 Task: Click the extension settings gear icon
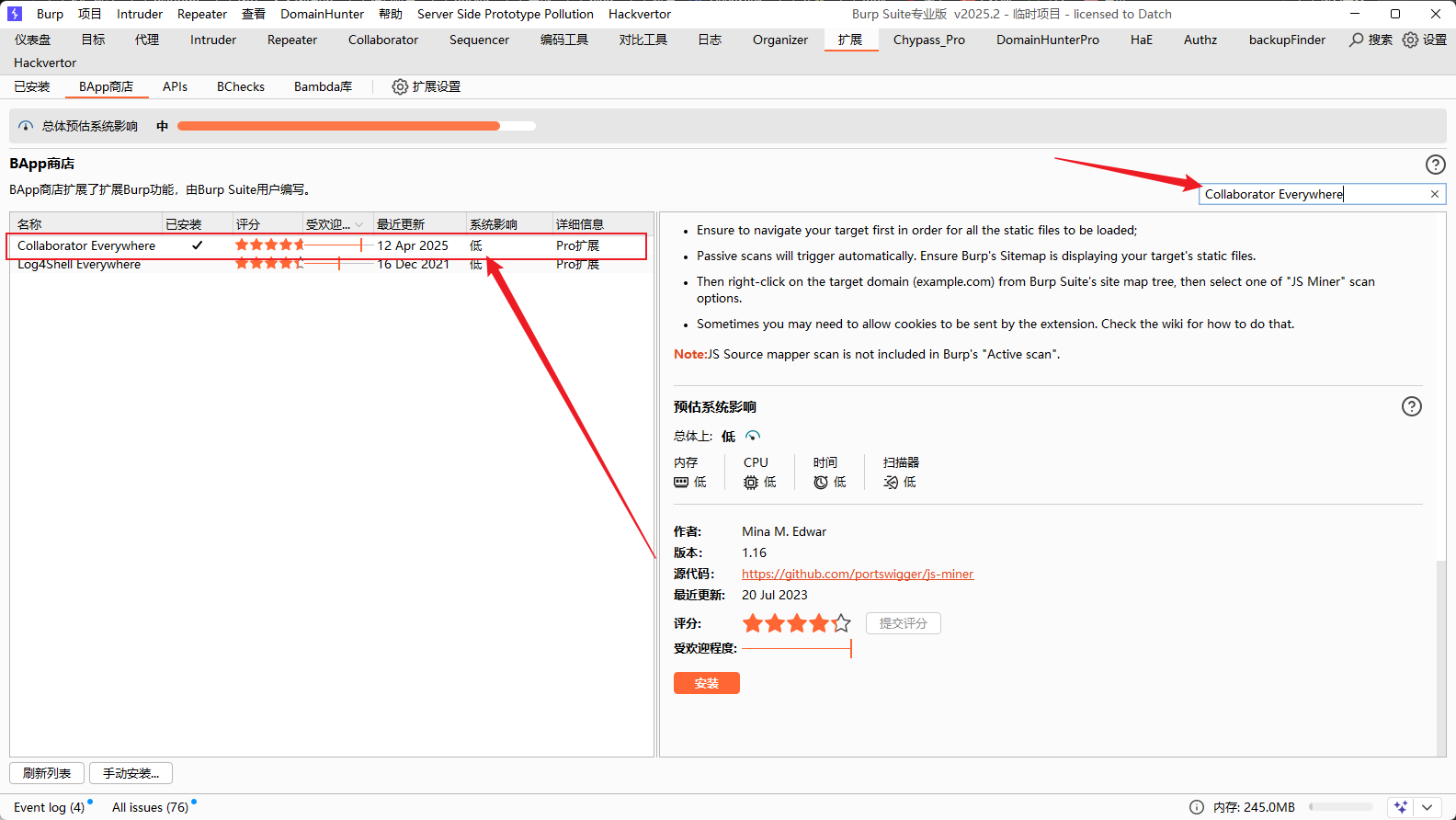tap(400, 86)
